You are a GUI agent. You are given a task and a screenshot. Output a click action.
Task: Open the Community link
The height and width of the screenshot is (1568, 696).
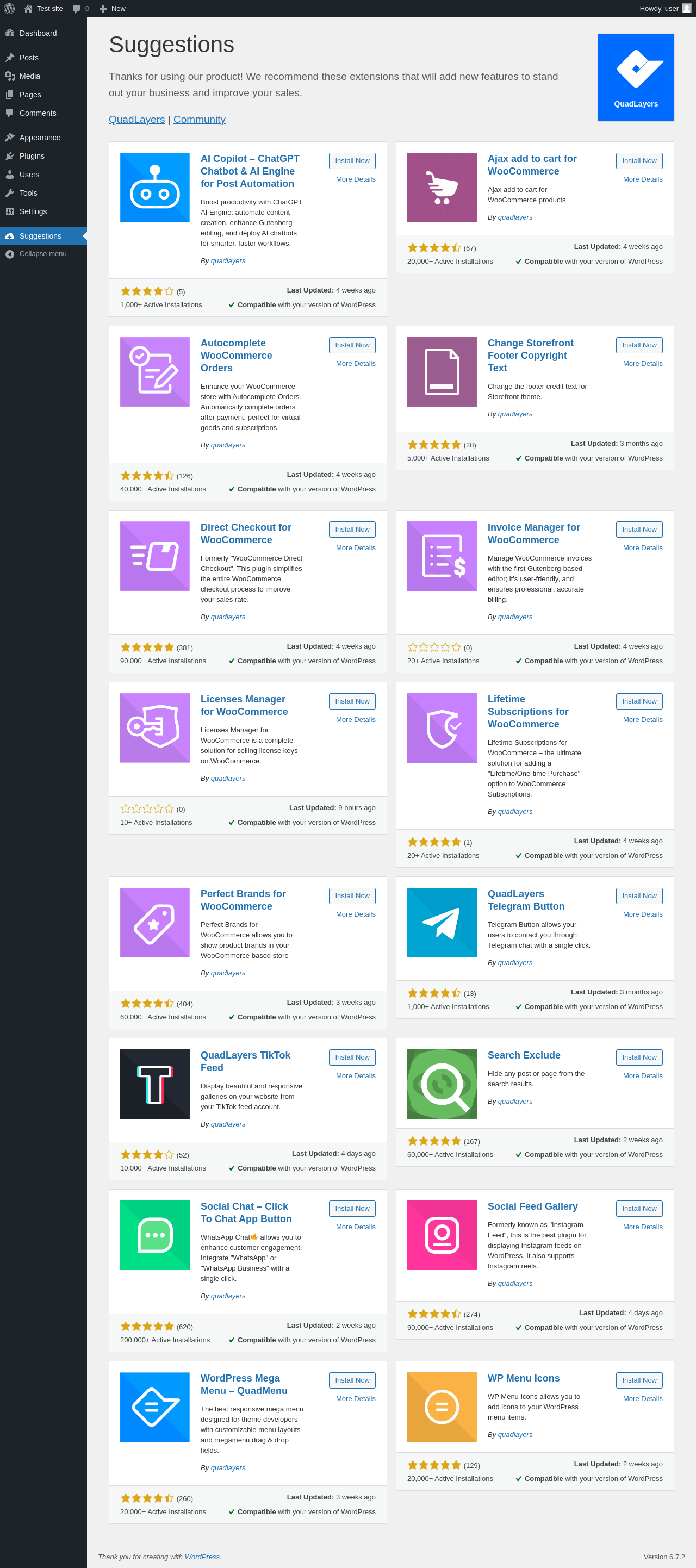click(x=199, y=119)
